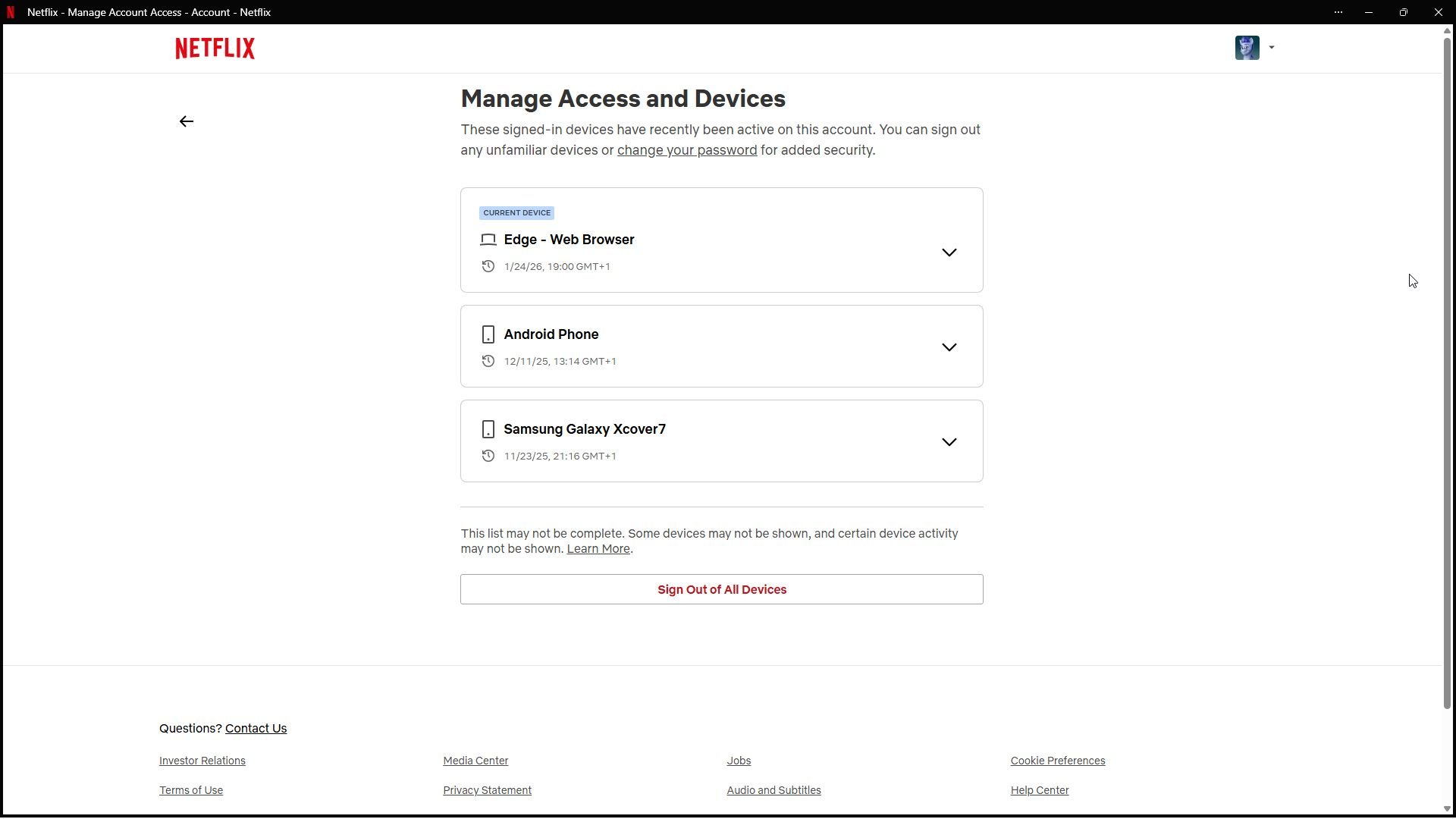Image resolution: width=1456 pixels, height=819 pixels.
Task: Open Cookie Preferences footer link
Action: tap(1058, 761)
